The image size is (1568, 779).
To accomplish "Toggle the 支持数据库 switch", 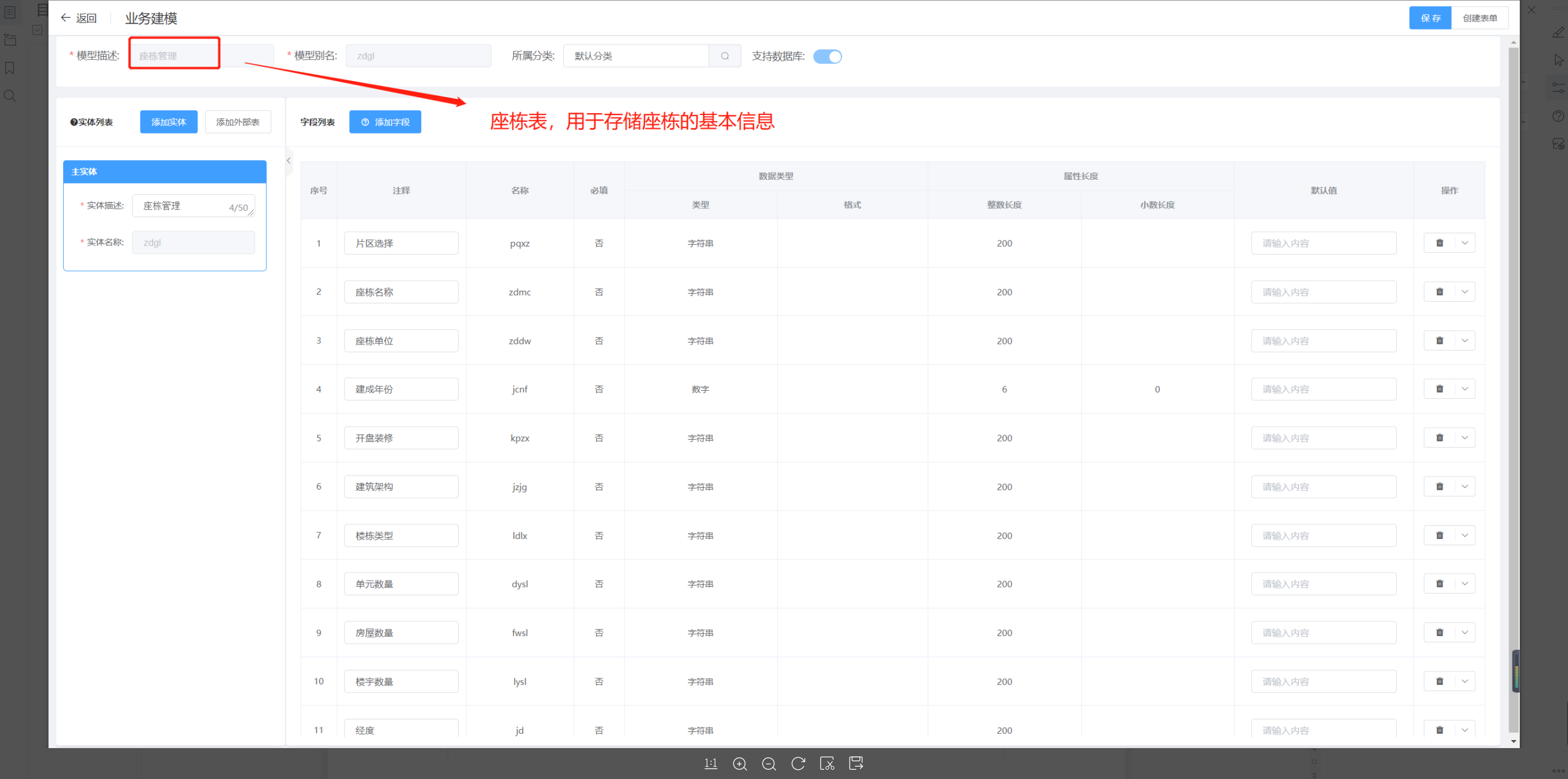I will pyautogui.click(x=827, y=56).
